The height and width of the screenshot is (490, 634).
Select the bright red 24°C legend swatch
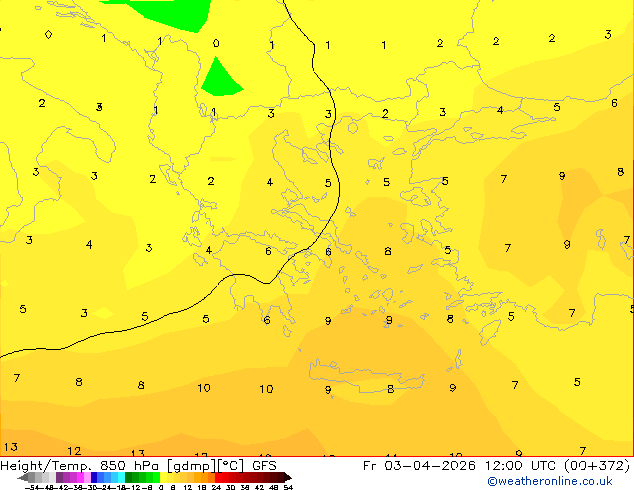click(x=218, y=477)
